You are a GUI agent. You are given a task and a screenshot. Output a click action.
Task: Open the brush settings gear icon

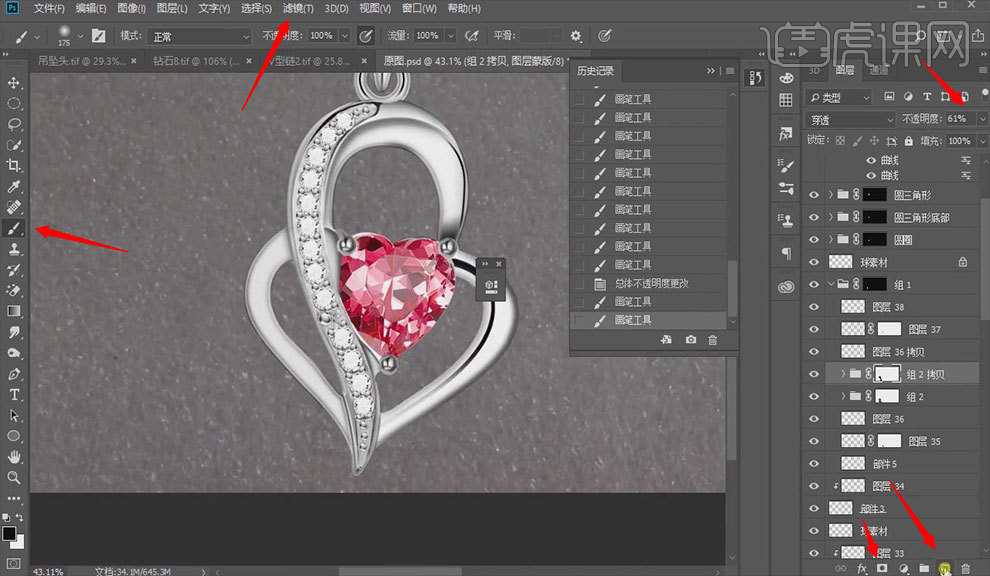[x=575, y=36]
